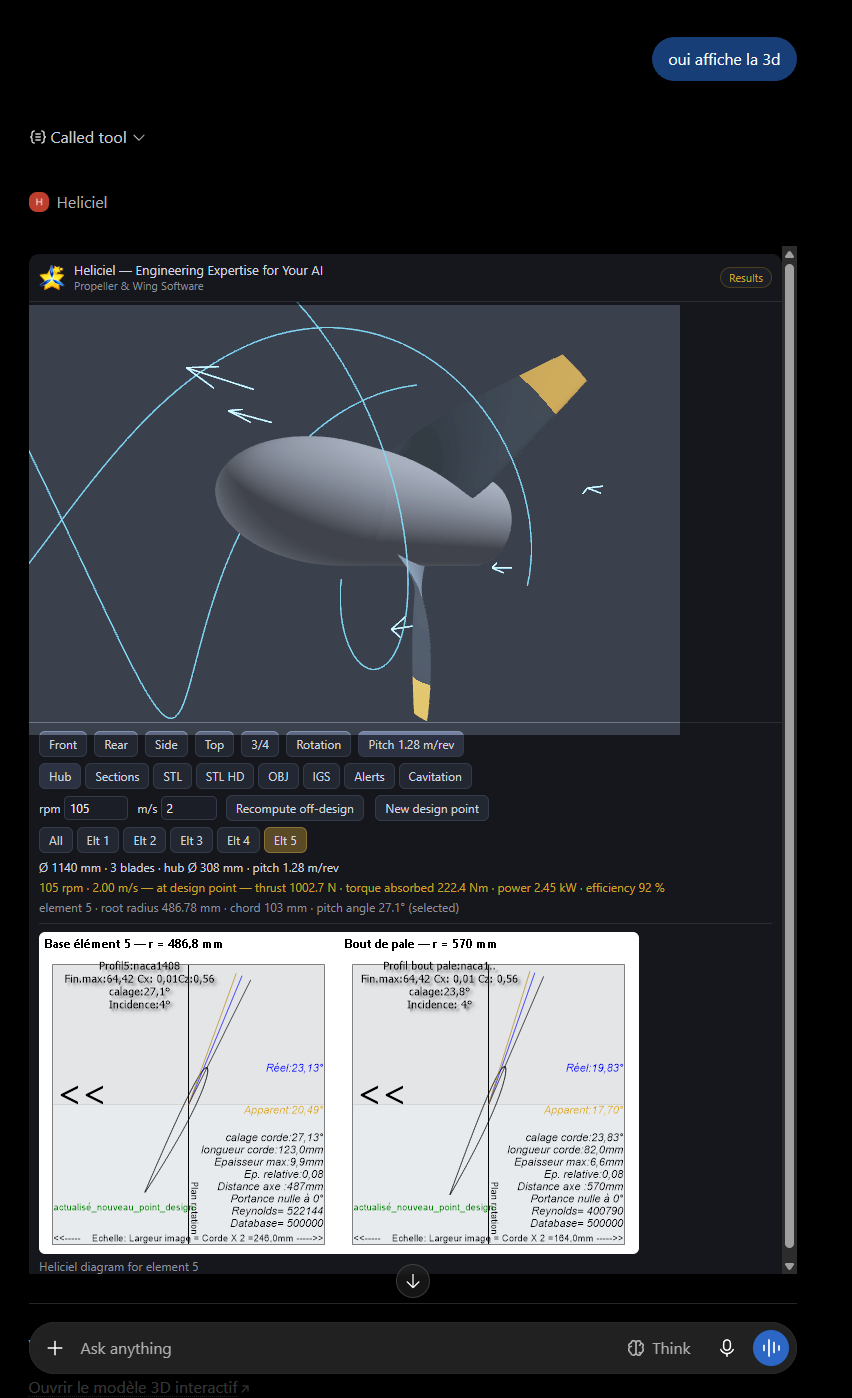
Task: Click the red Heliciel H badge icon
Action: pyautogui.click(x=39, y=202)
